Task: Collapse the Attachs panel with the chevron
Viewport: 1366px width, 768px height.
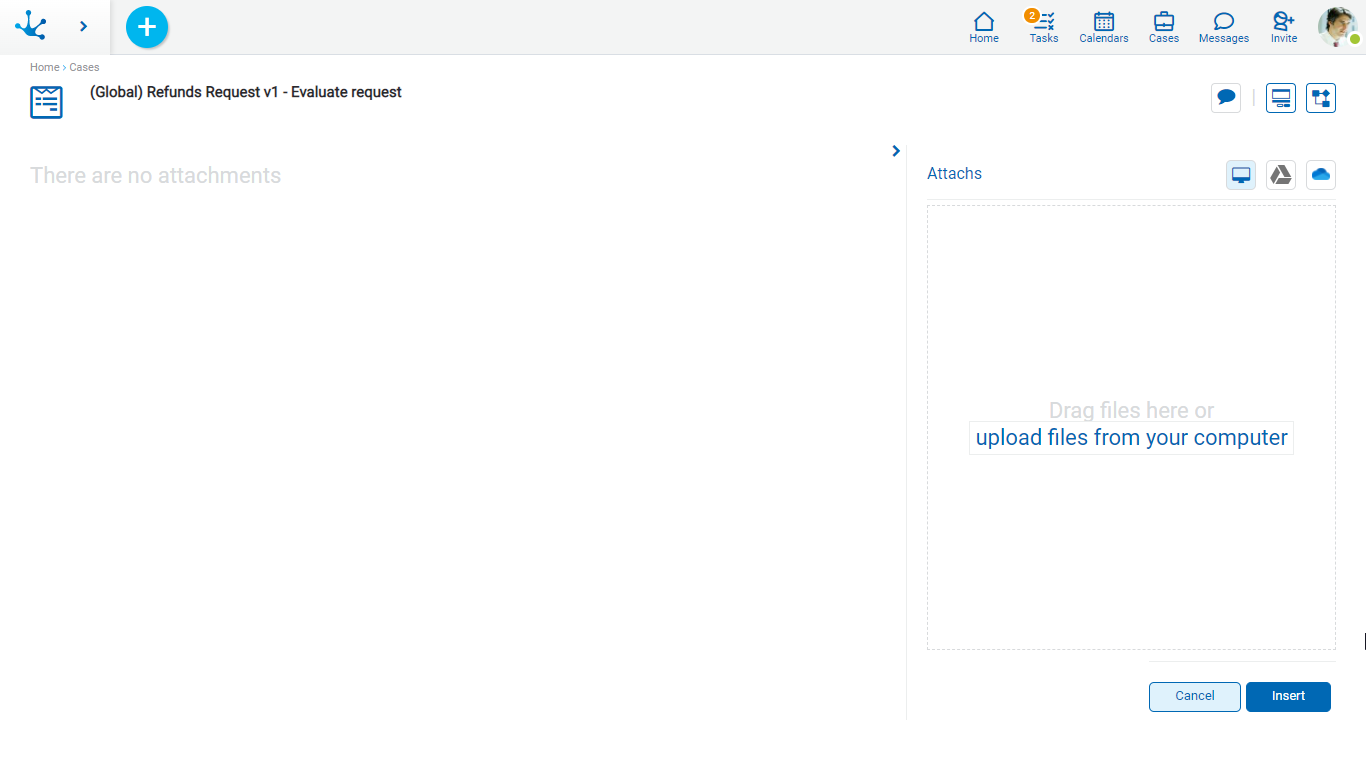Action: 896,151
